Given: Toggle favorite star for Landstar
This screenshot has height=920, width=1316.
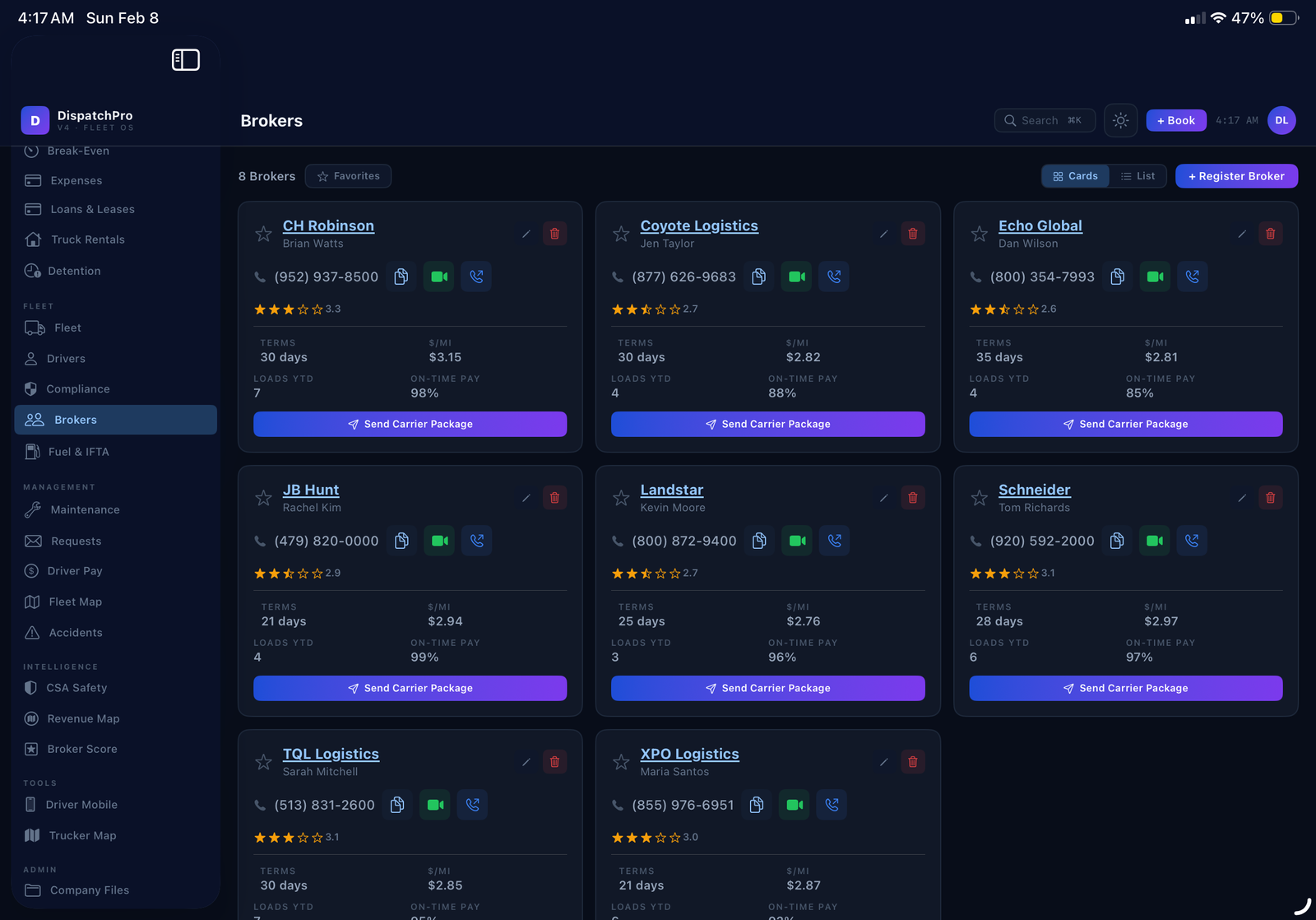Looking at the screenshot, I should [621, 499].
